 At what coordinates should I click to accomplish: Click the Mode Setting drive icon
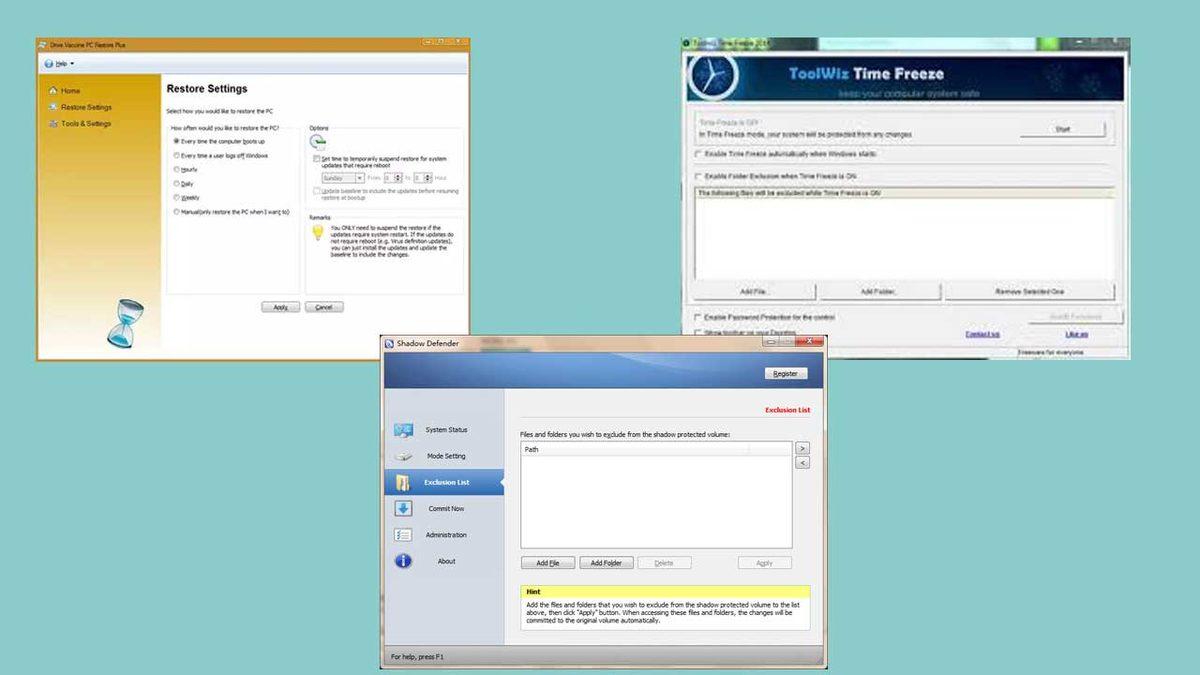tap(403, 456)
